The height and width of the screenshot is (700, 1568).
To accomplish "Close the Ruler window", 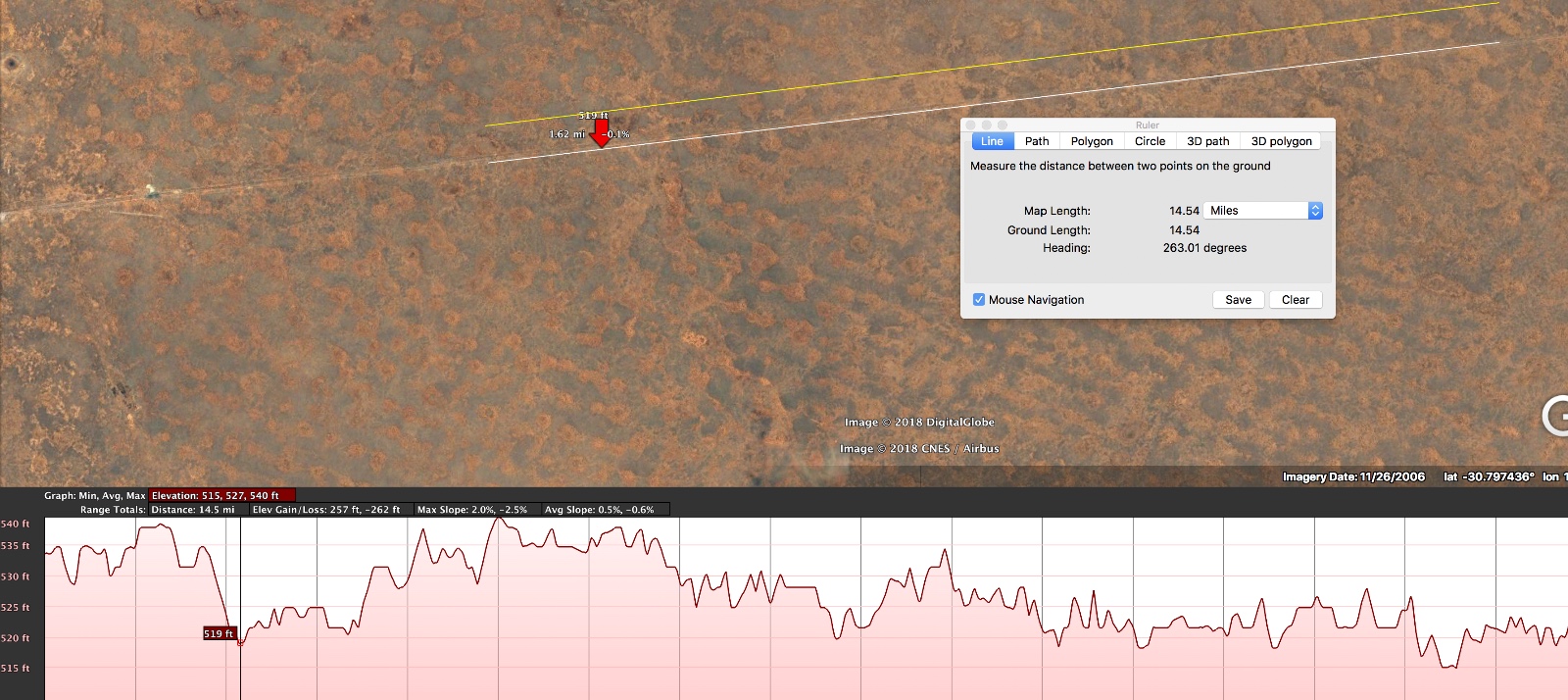I will (x=971, y=125).
